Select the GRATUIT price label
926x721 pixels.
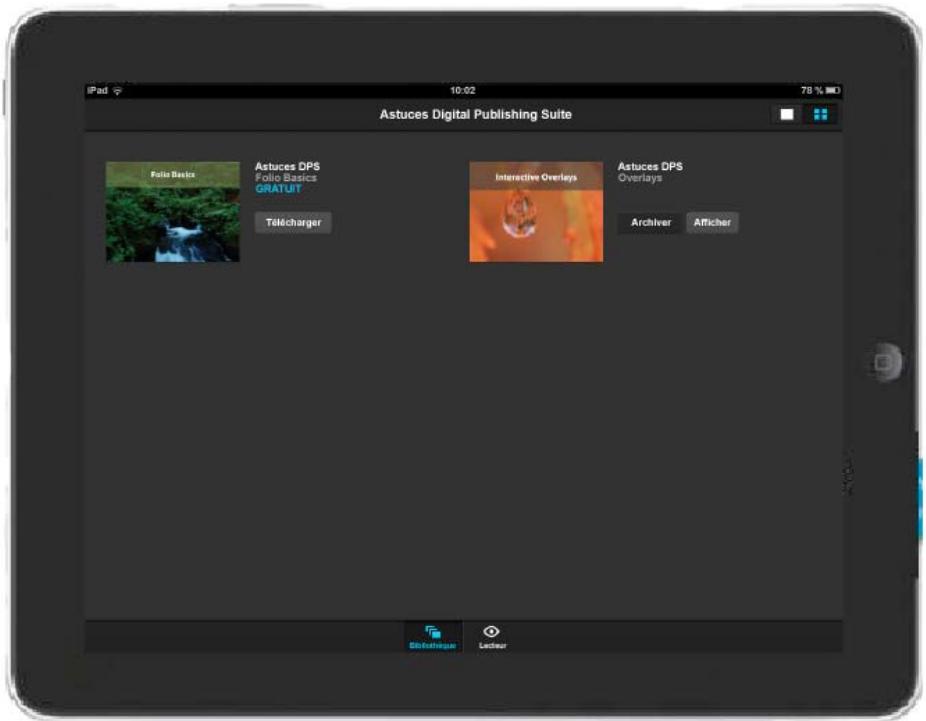[x=278, y=189]
